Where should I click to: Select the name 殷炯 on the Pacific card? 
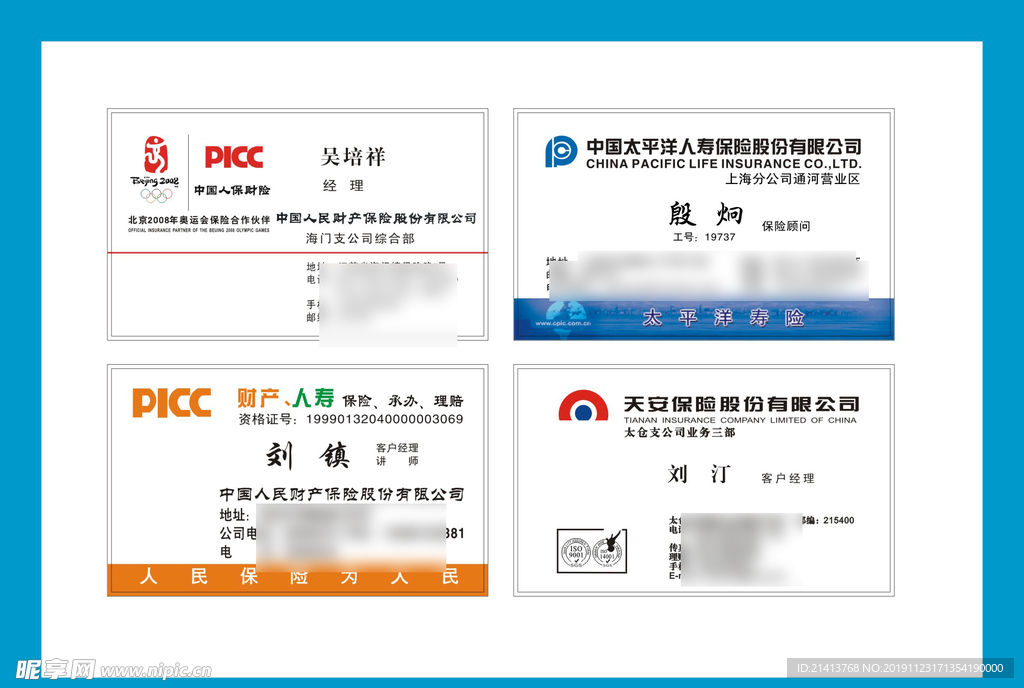pyautogui.click(x=705, y=213)
